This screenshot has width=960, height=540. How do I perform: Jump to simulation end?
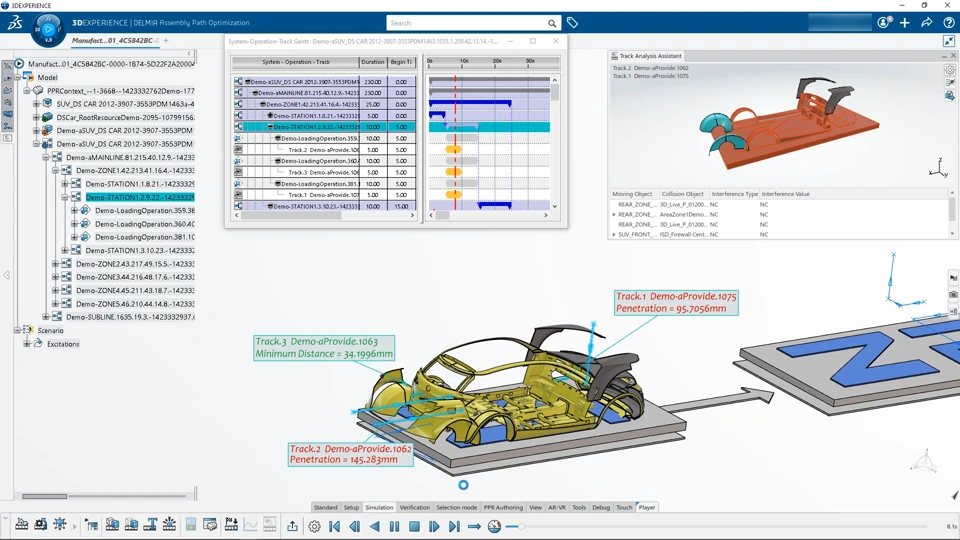[x=454, y=526]
